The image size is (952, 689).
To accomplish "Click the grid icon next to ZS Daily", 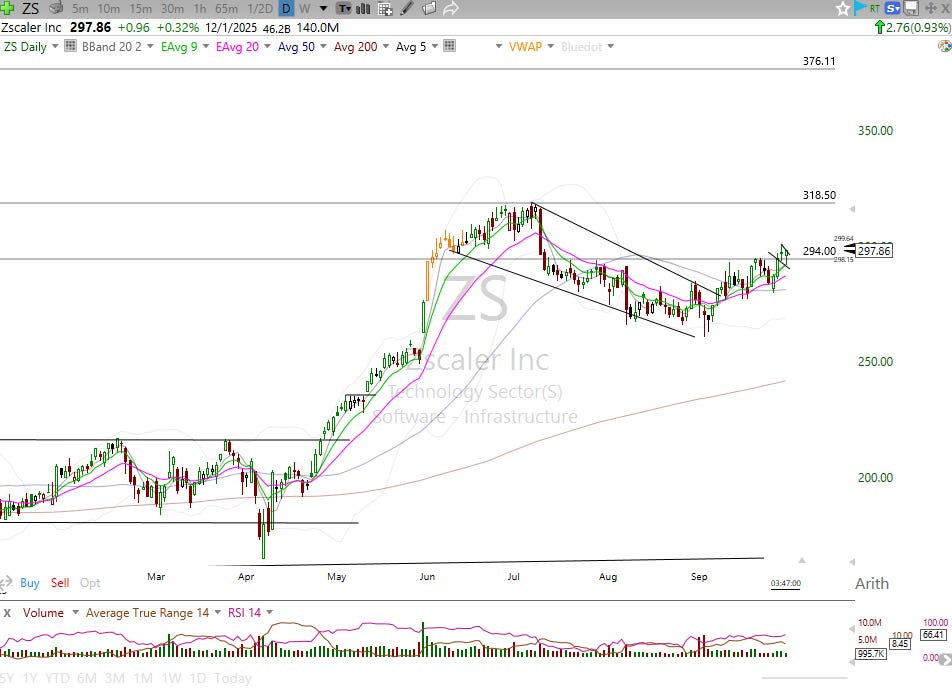I will coord(70,46).
